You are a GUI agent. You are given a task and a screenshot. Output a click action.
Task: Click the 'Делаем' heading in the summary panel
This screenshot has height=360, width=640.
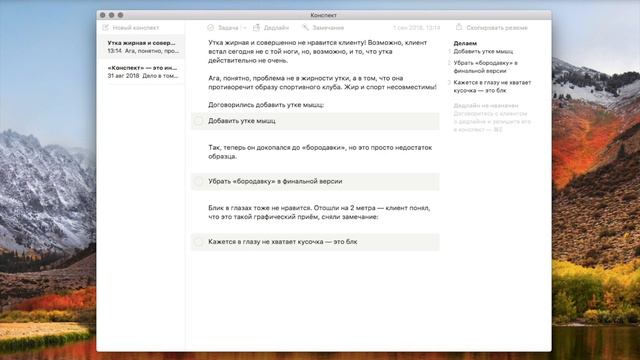465,43
